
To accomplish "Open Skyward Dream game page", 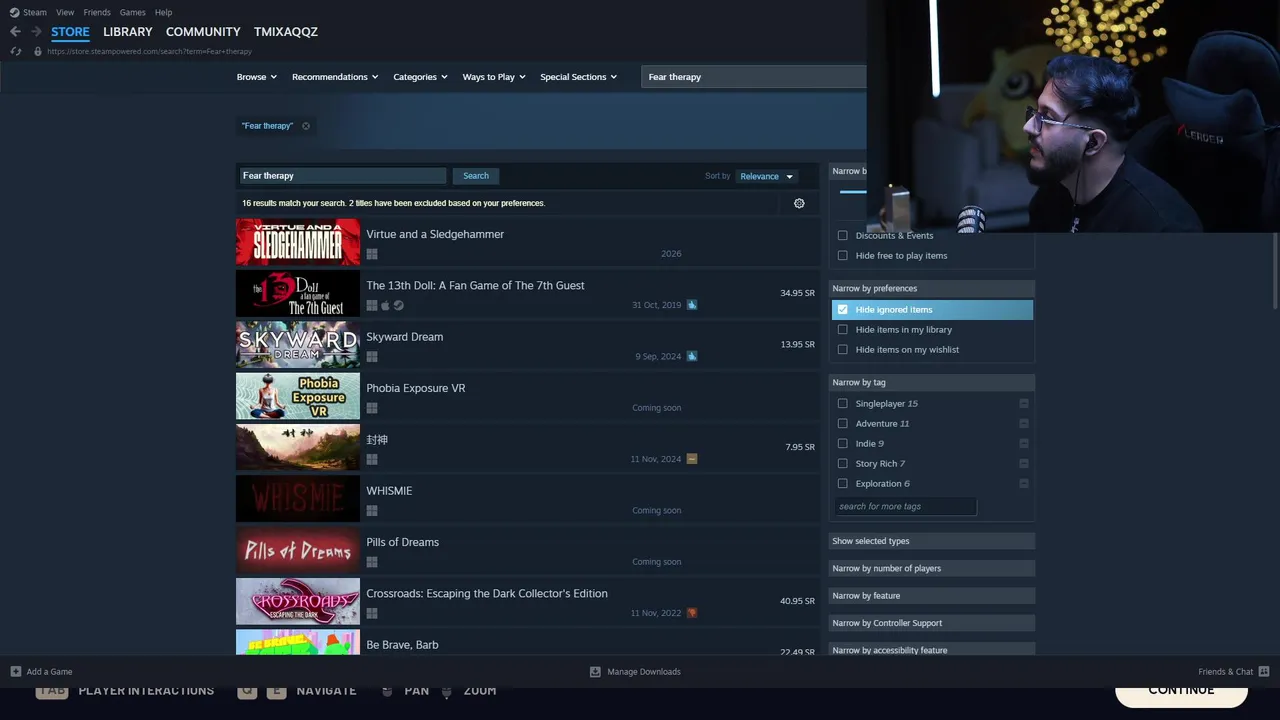I will 527,345.
